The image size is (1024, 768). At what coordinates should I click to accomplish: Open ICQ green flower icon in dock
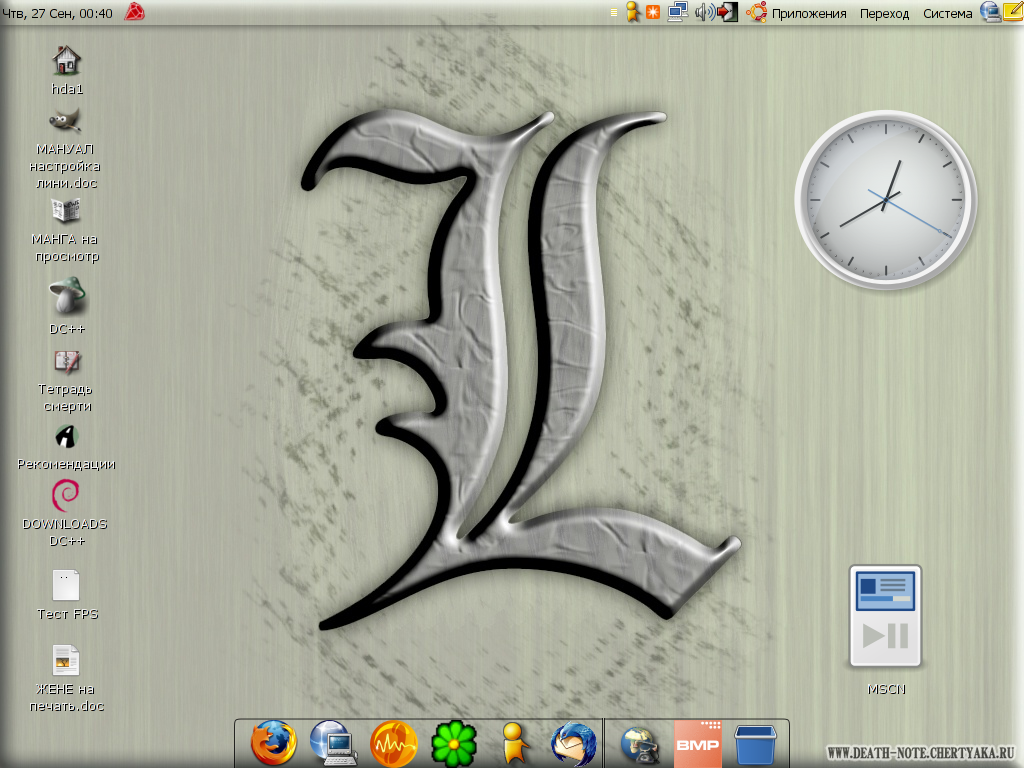[x=453, y=744]
